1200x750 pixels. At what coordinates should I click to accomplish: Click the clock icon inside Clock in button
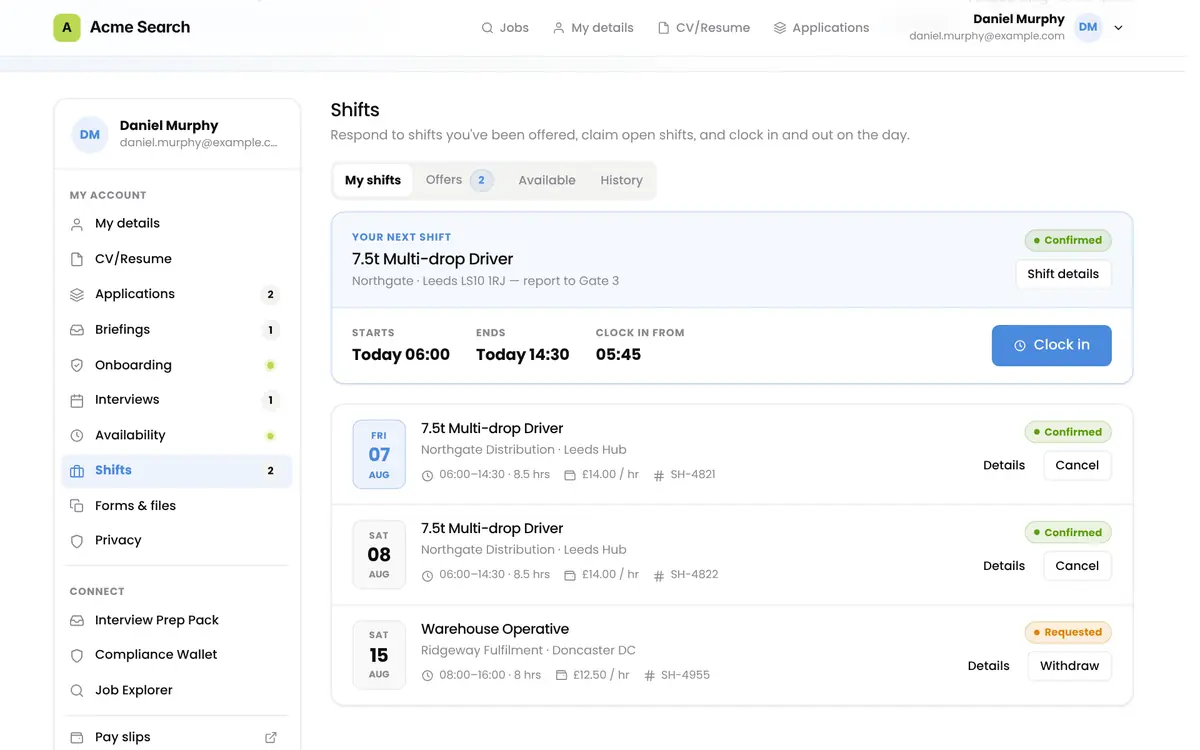[1020, 345]
